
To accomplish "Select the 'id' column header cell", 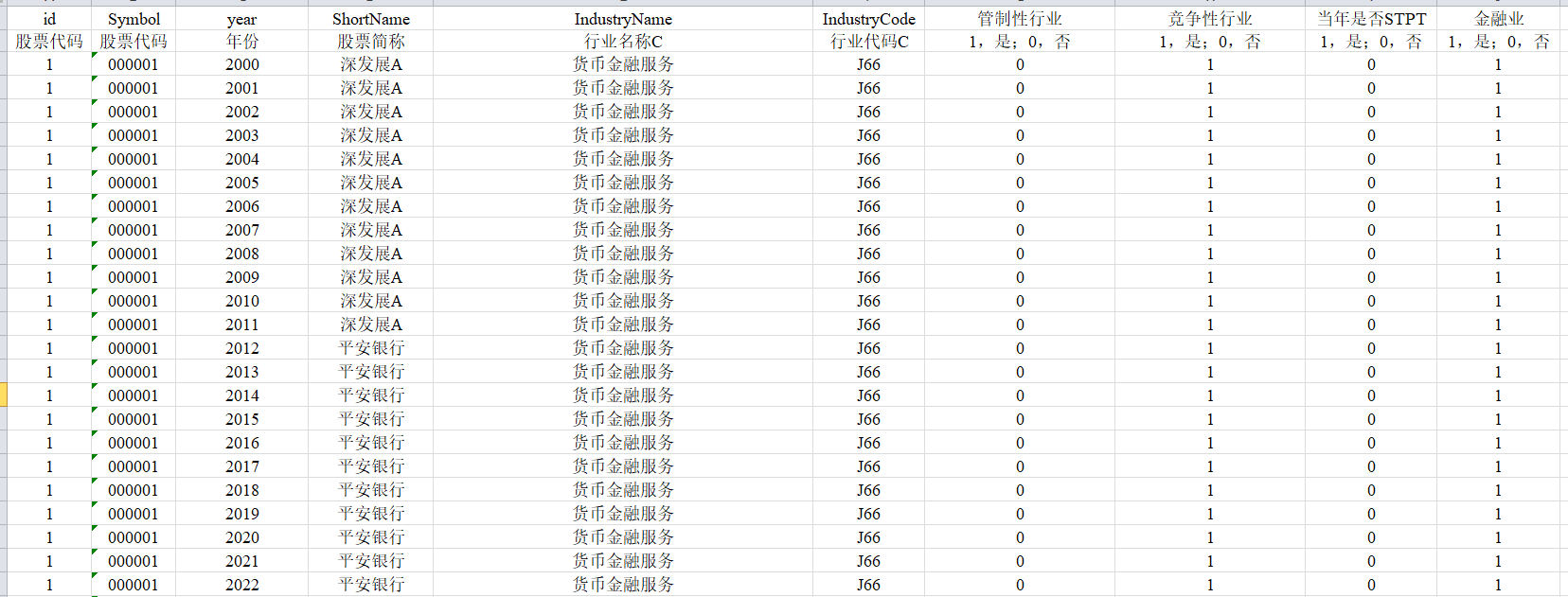I will tap(49, 18).
